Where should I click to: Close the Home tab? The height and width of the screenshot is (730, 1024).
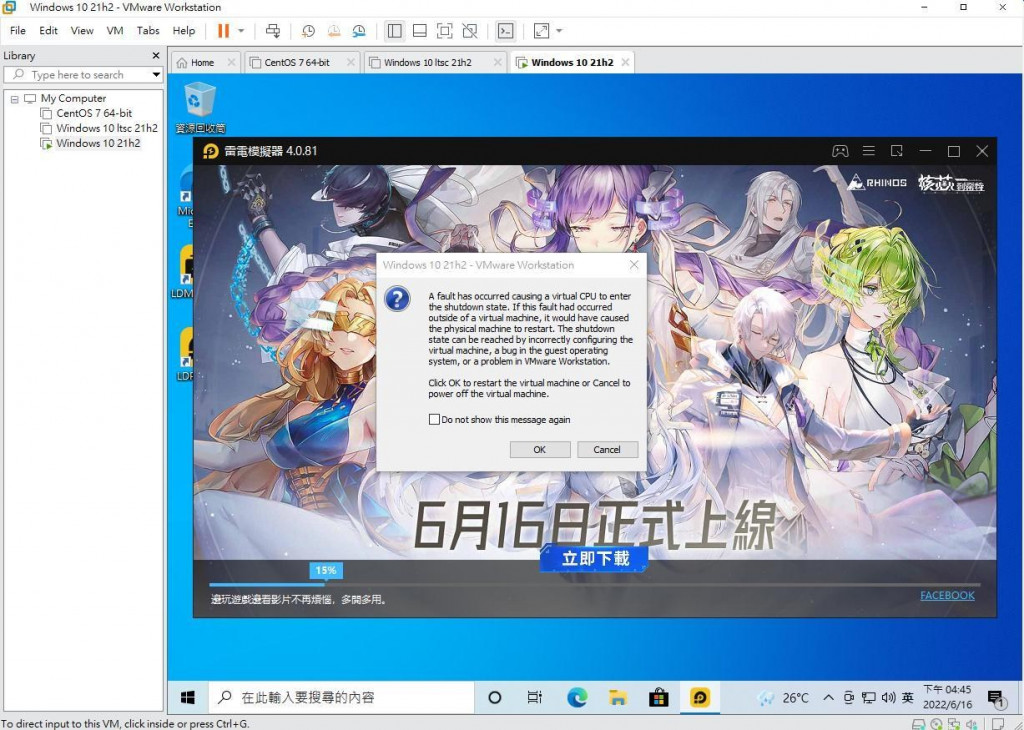[231, 62]
